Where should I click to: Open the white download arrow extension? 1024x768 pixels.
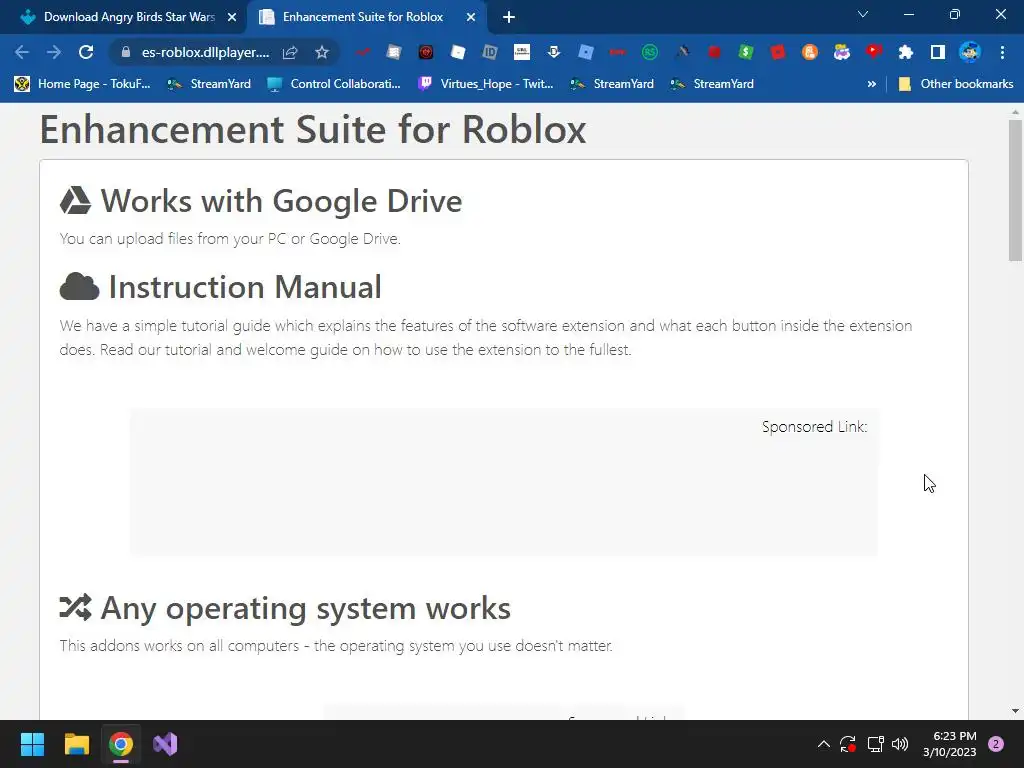point(554,52)
